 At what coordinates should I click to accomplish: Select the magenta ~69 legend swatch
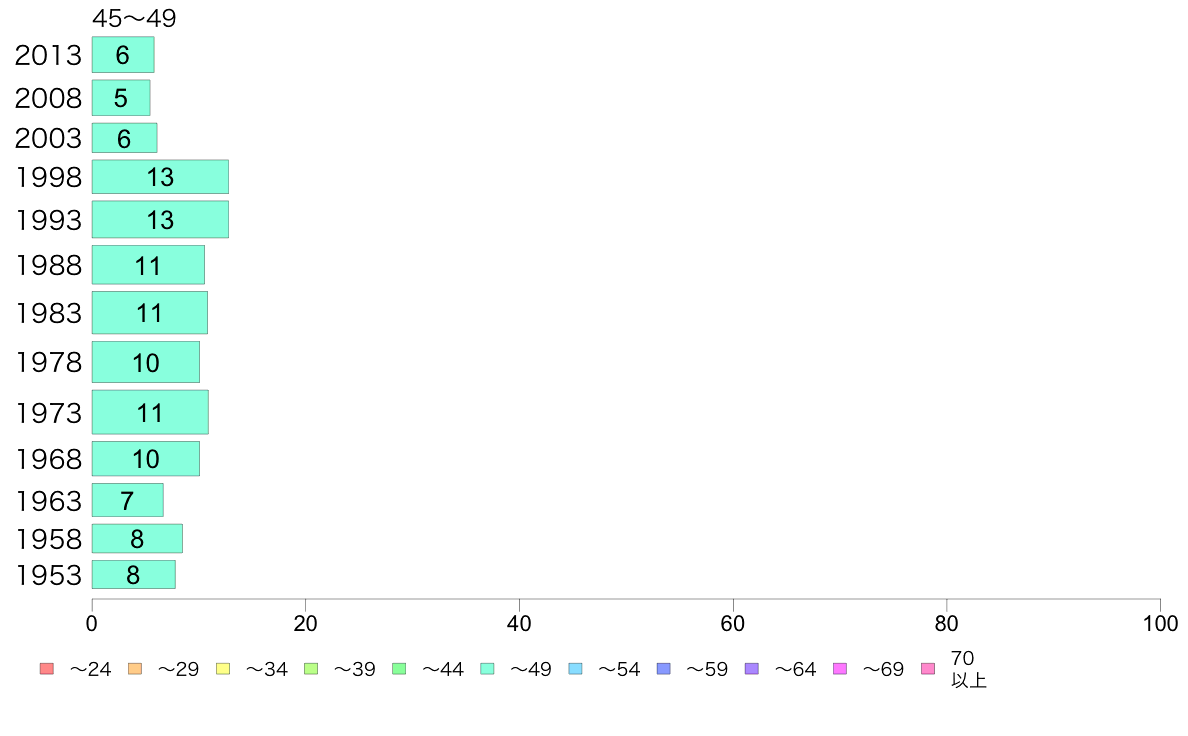tap(839, 669)
